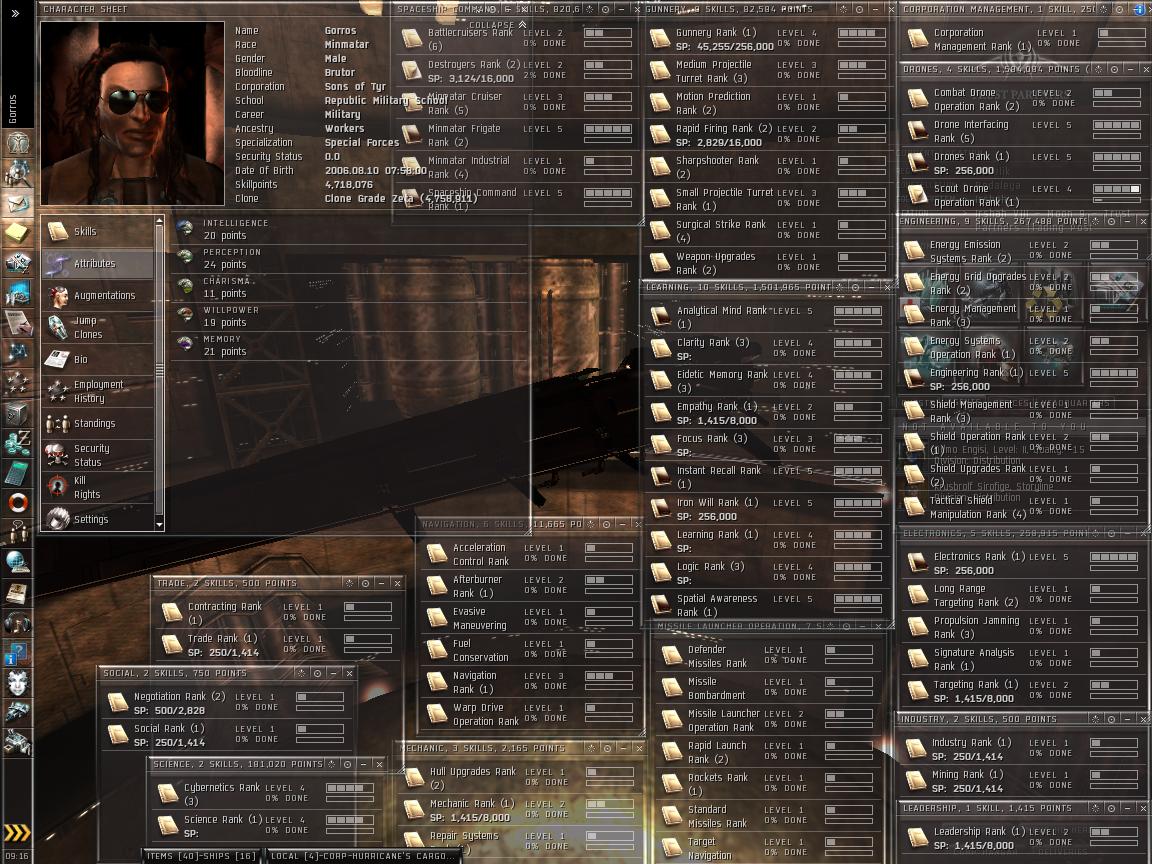Select the Attributes section
Screen dimensions: 1152x864
coord(98,263)
